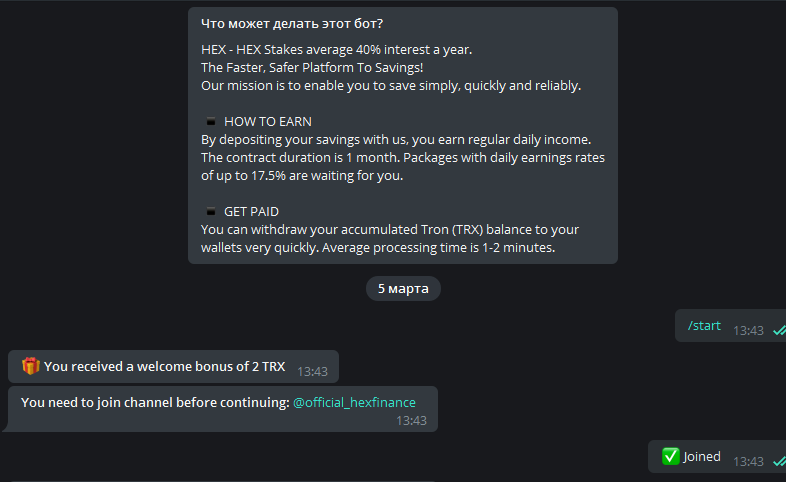
Task: Click the small icon before GET PAID
Action: click(x=210, y=212)
